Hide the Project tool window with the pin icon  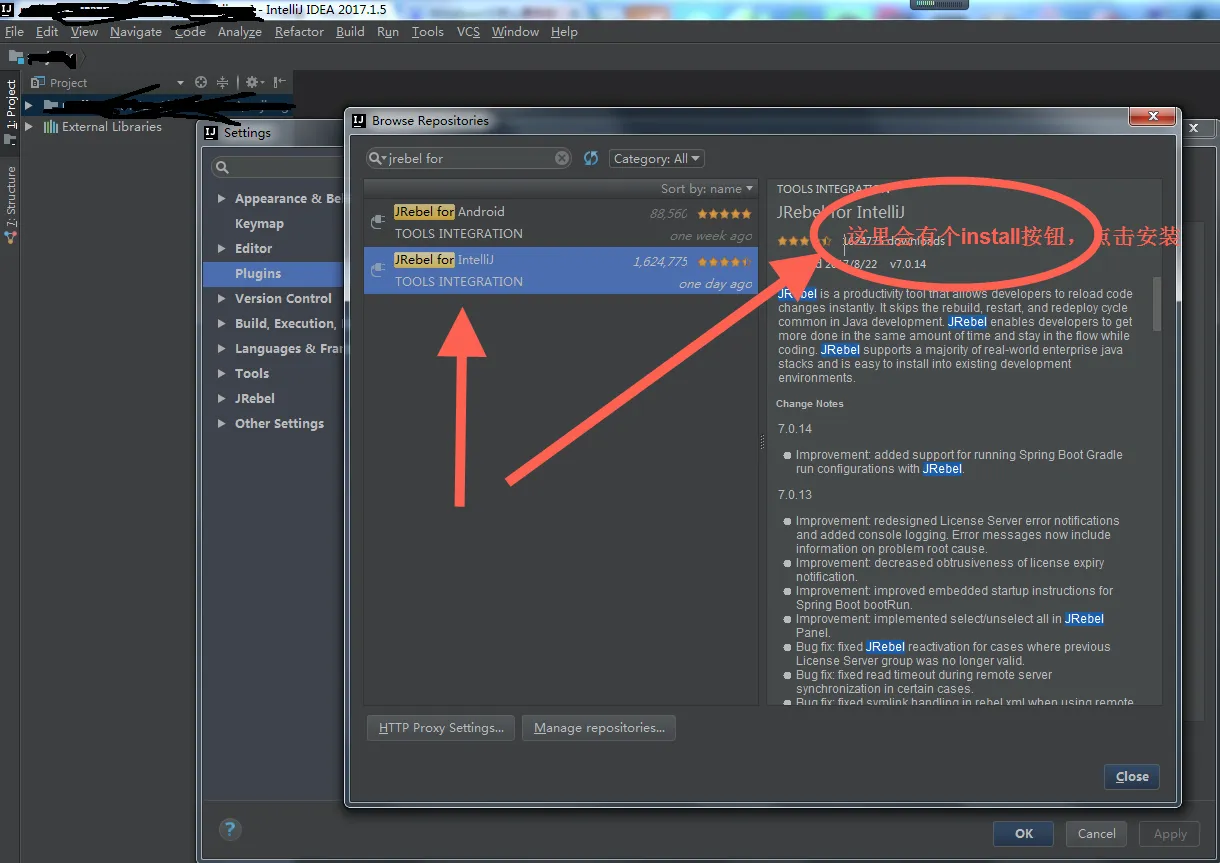(279, 83)
